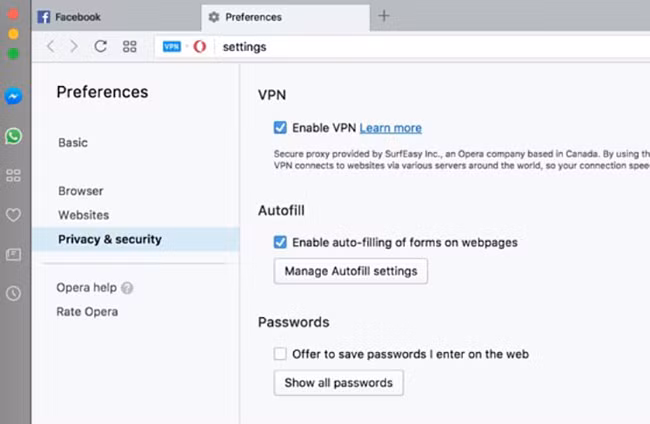Select Browser in the Preferences sidebar
Image resolution: width=650 pixels, height=424 pixels.
tap(80, 191)
